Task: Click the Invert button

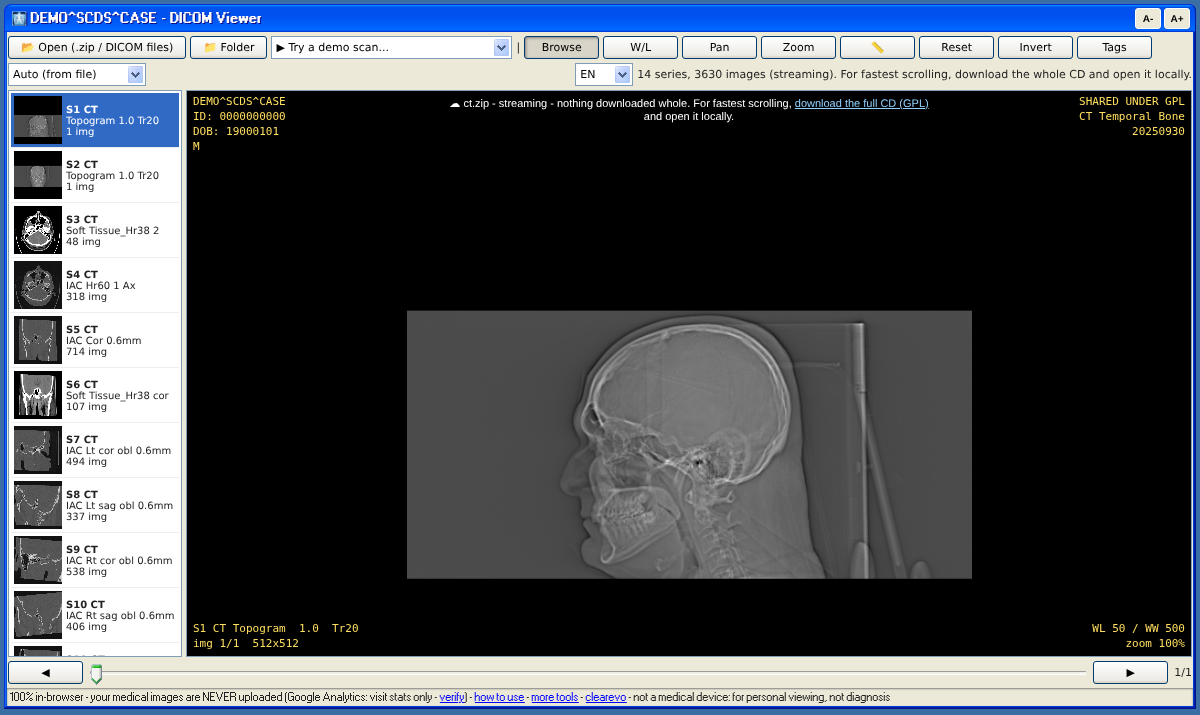Action: click(1036, 47)
